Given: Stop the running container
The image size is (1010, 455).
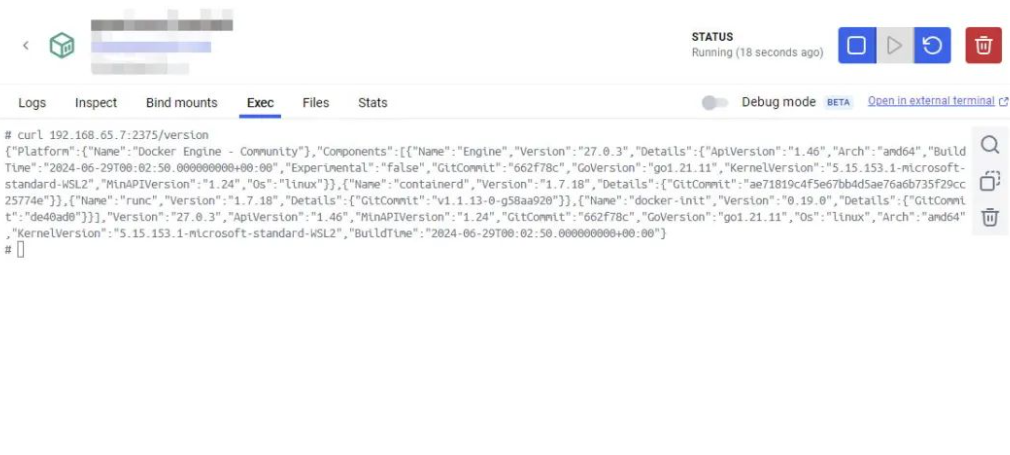Looking at the screenshot, I should (x=856, y=45).
